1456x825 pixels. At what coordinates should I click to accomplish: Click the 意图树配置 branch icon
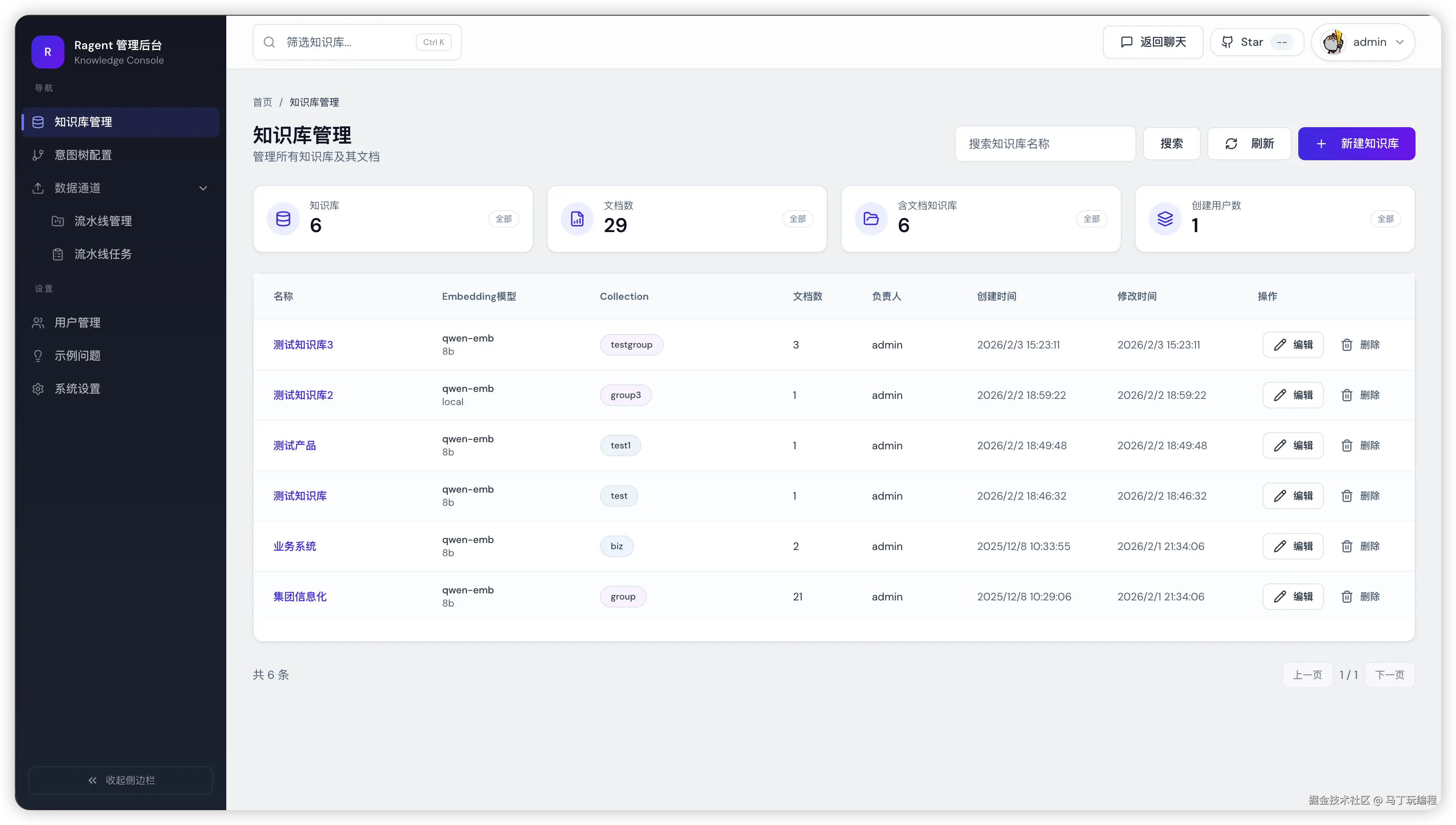pos(38,155)
